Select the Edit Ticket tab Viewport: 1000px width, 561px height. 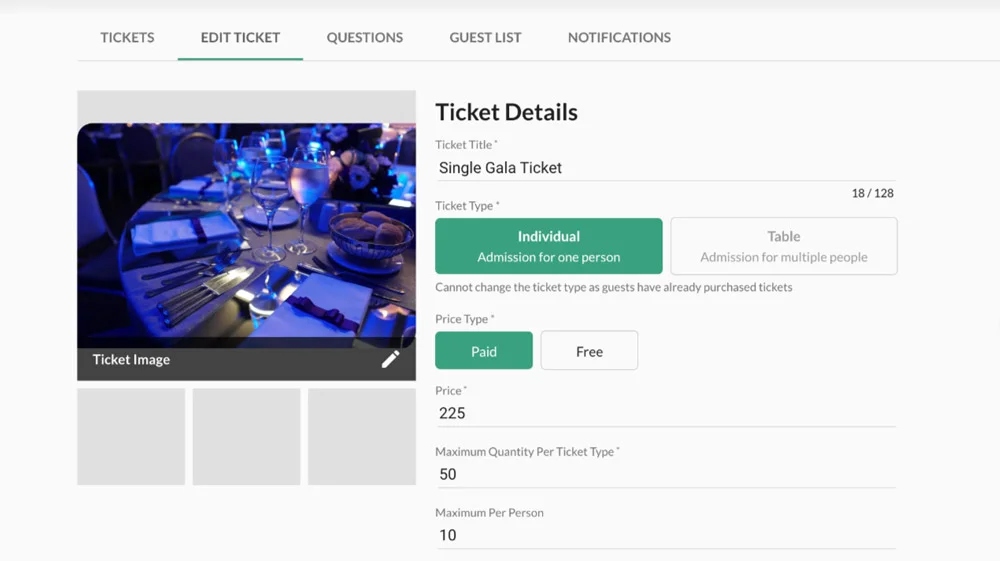click(240, 37)
